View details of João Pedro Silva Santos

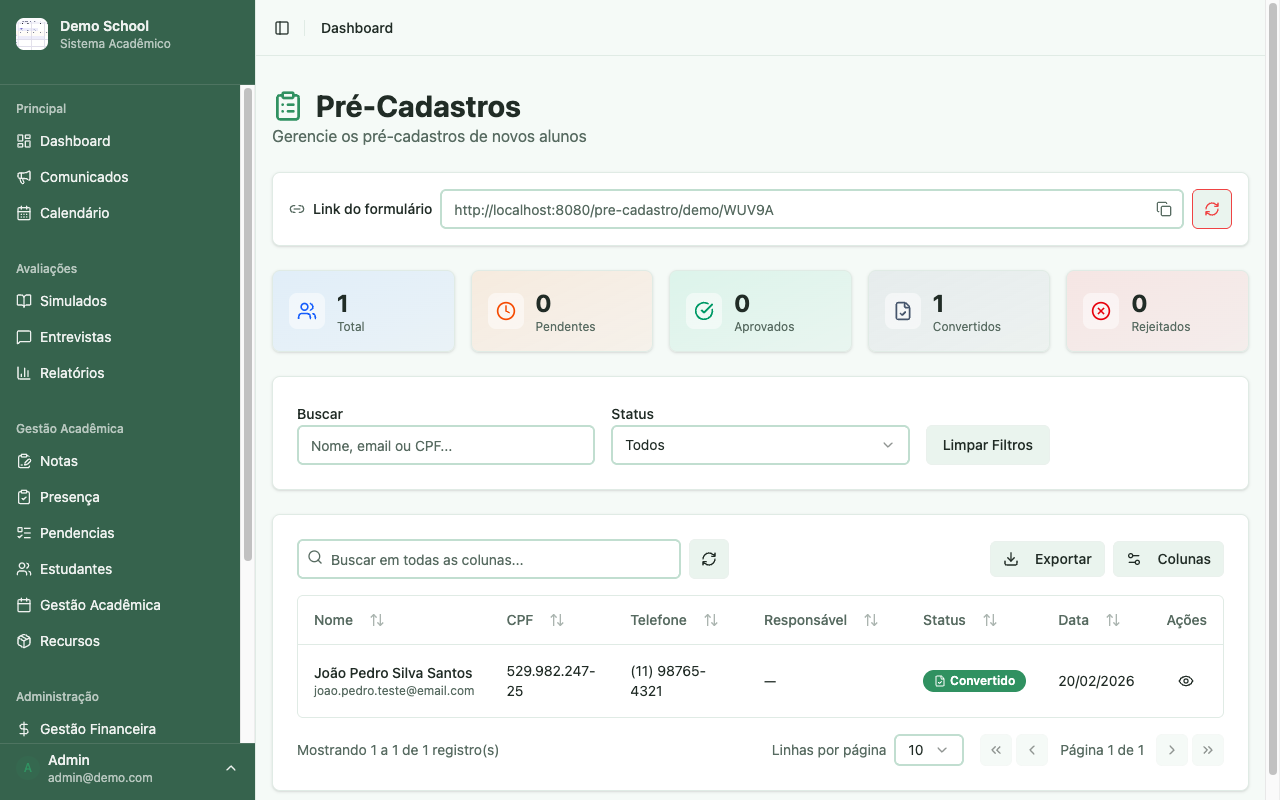[1186, 681]
